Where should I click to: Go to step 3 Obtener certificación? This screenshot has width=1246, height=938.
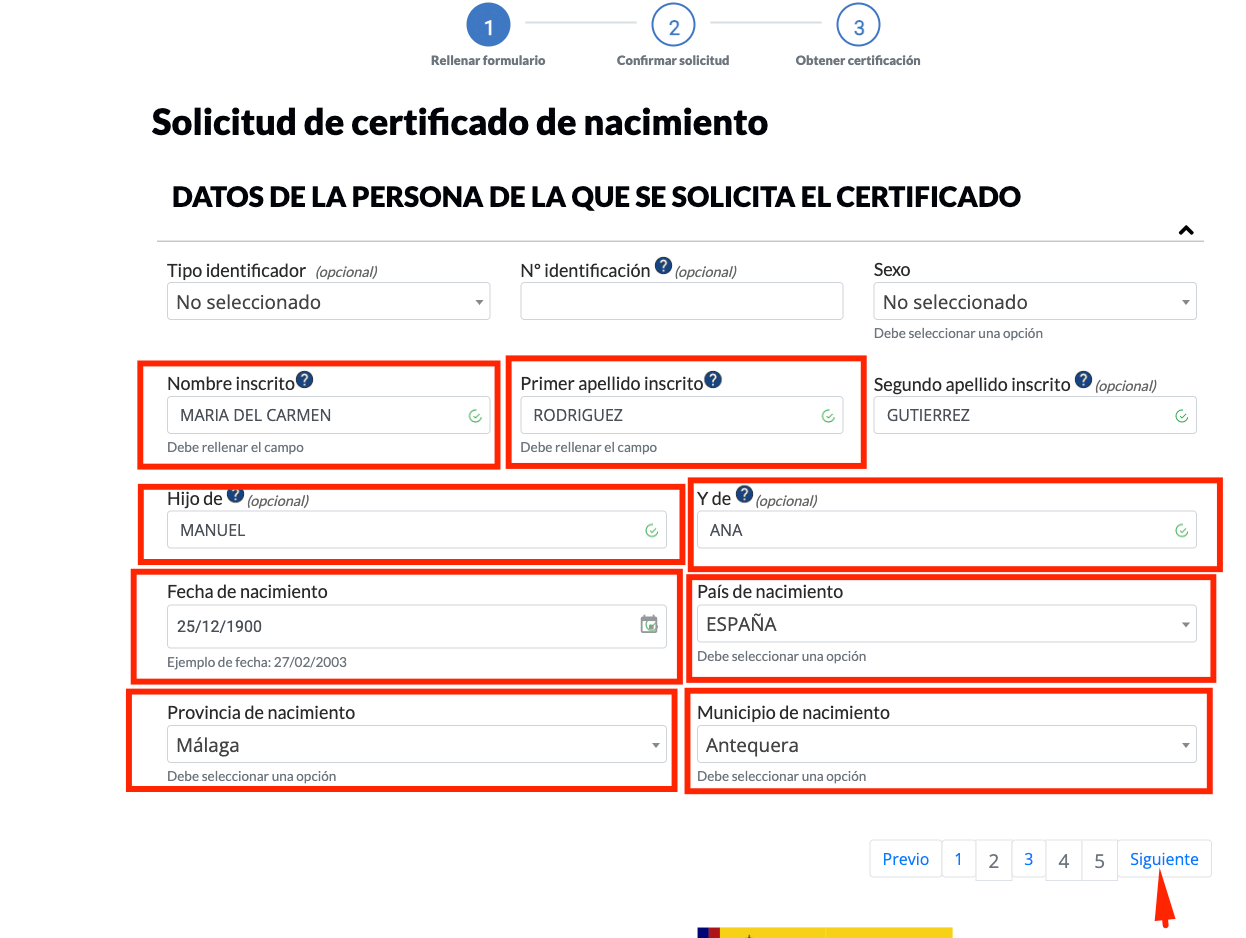858,26
